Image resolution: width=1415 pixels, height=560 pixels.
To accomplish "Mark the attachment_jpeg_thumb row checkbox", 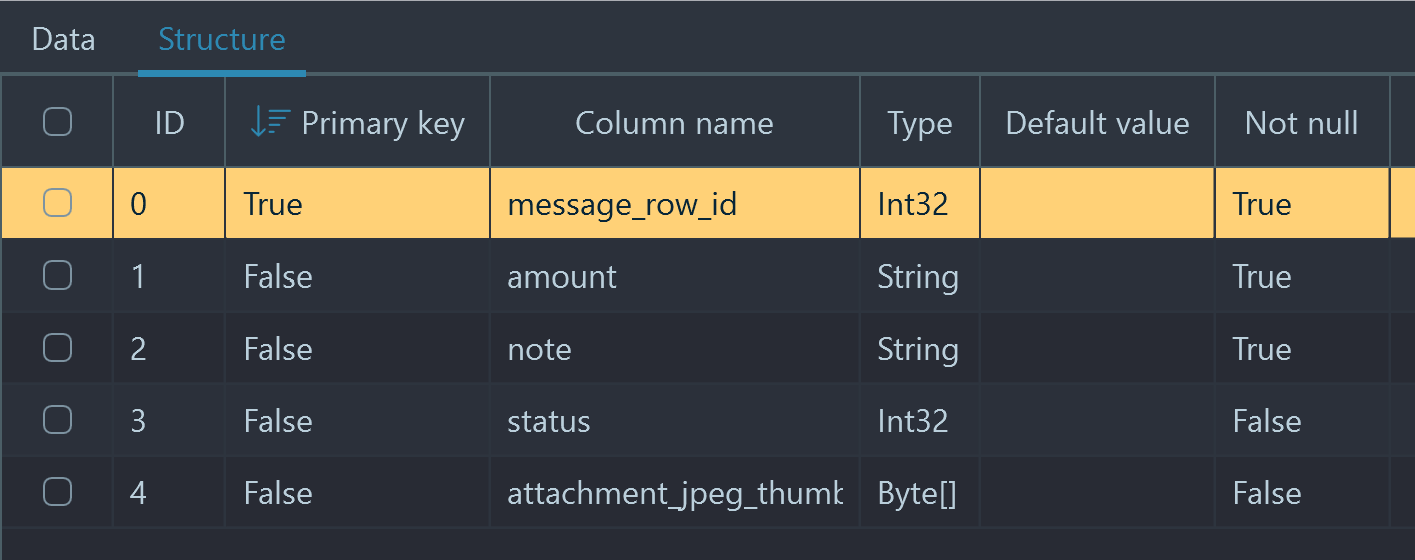I will [x=58, y=492].
